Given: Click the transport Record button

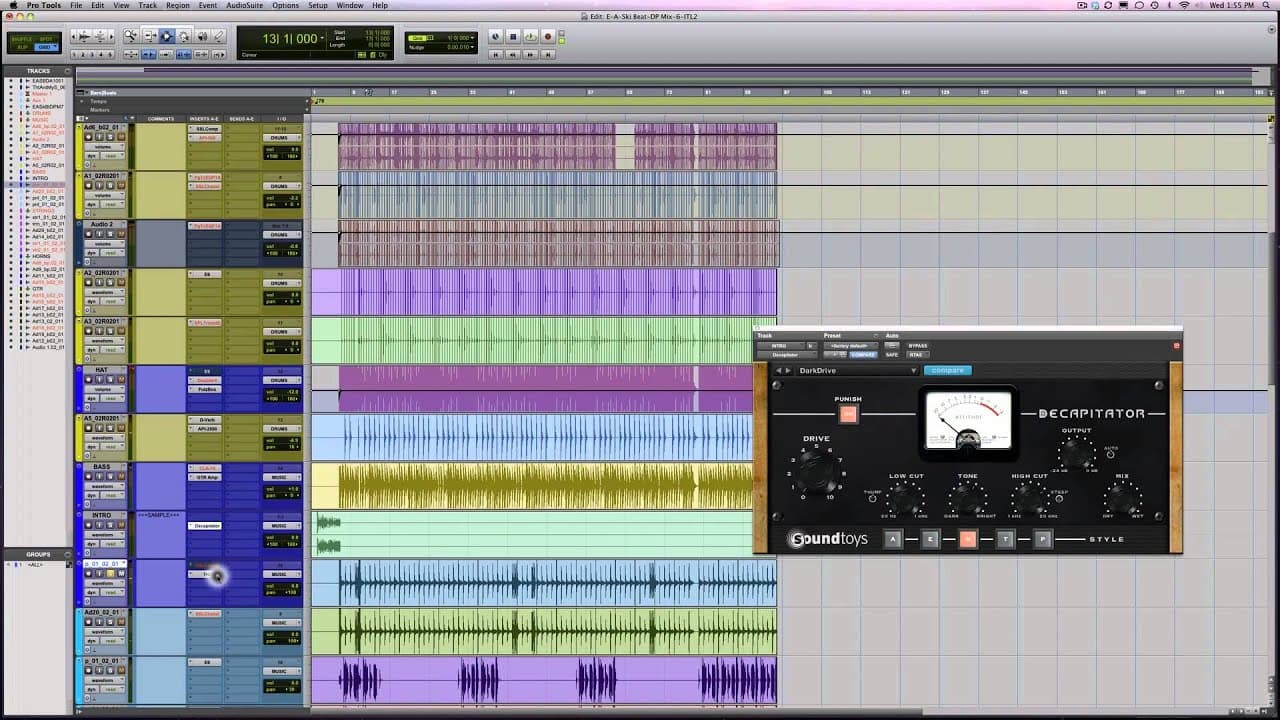Looking at the screenshot, I should [x=547, y=37].
